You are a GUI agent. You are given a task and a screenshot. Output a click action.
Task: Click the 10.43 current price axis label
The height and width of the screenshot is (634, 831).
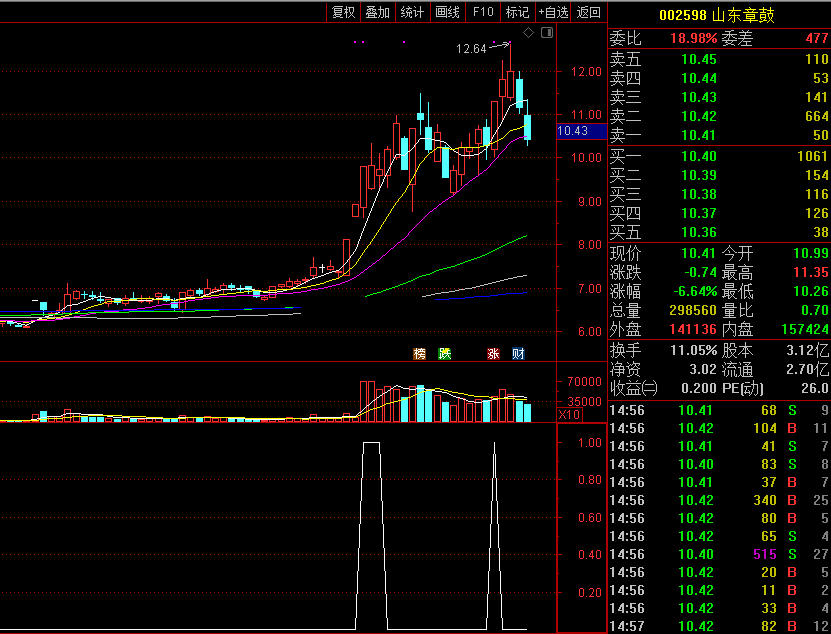(x=581, y=131)
